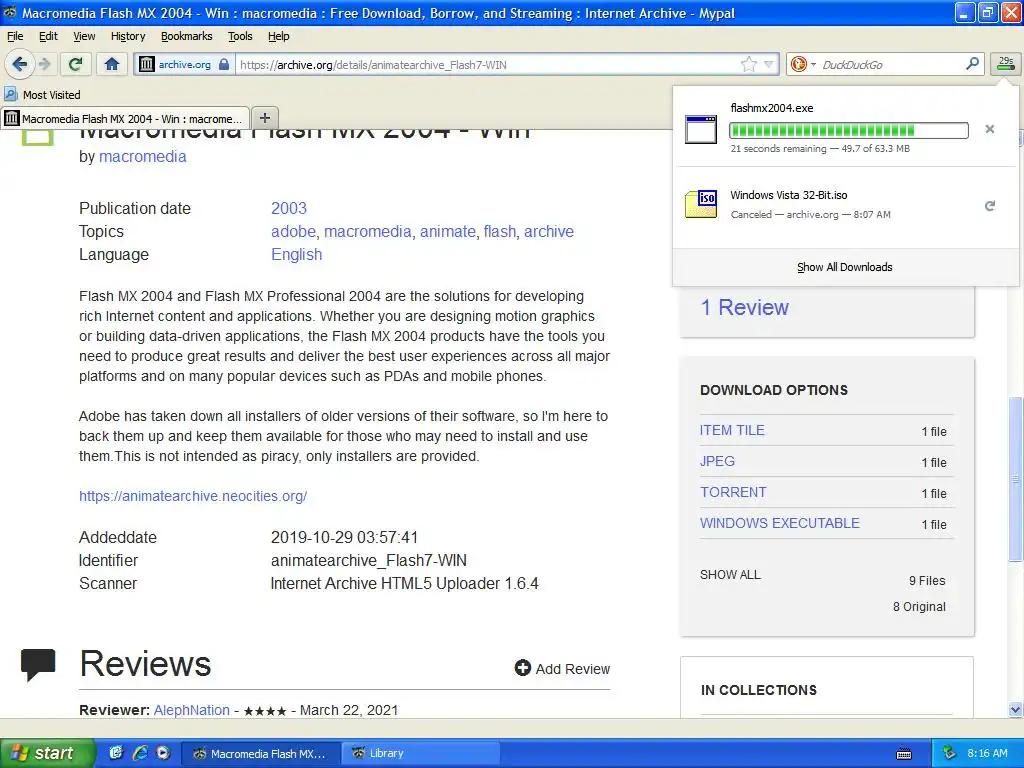
Task: Cancel the flashmx2004.exe download
Action: point(989,129)
